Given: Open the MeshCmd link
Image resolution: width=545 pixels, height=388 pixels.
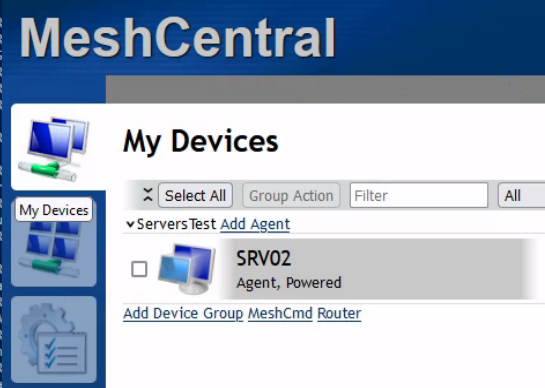Looking at the screenshot, I should pyautogui.click(x=280, y=314).
